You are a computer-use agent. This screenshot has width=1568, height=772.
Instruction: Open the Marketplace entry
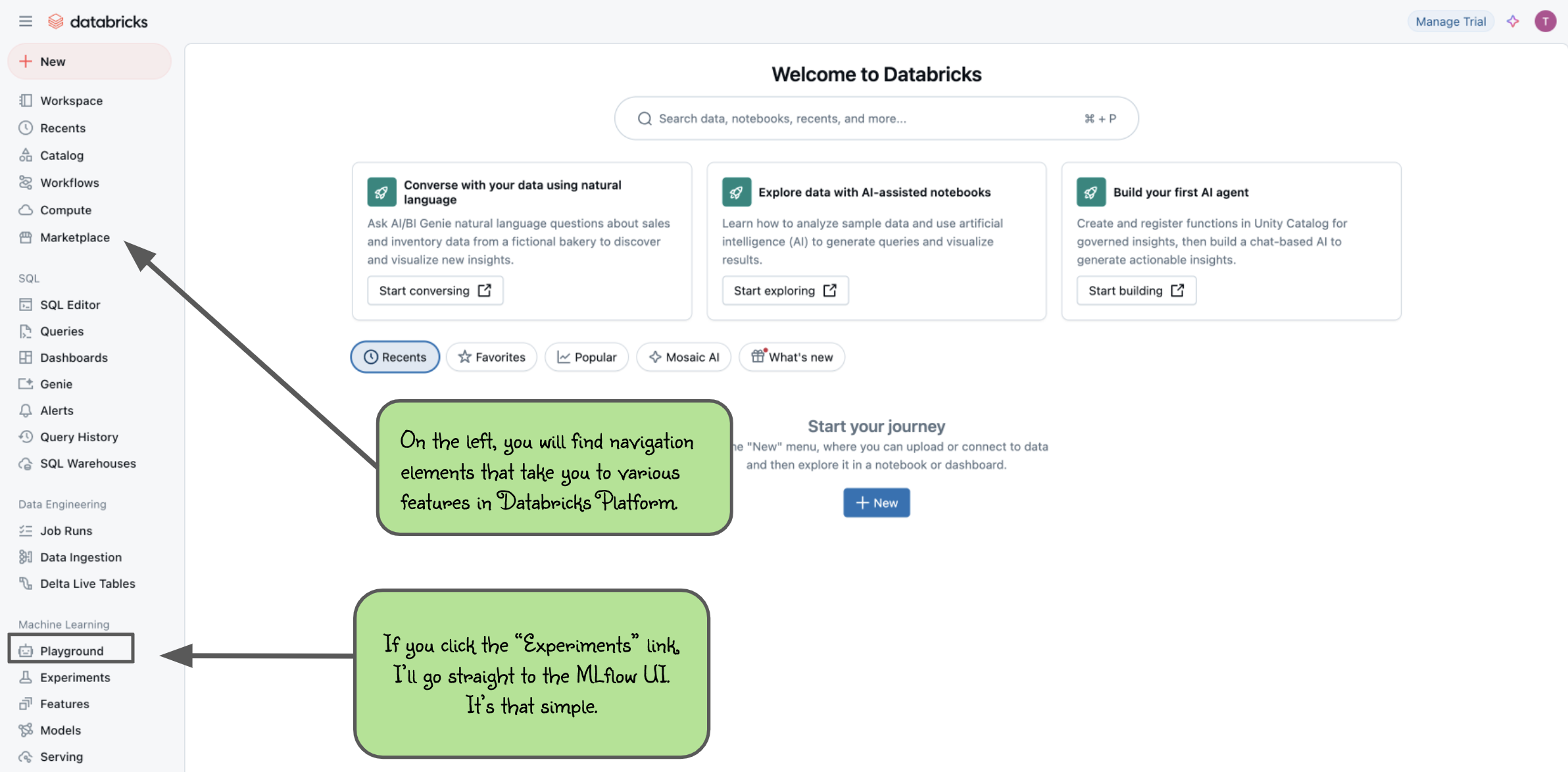(74, 237)
